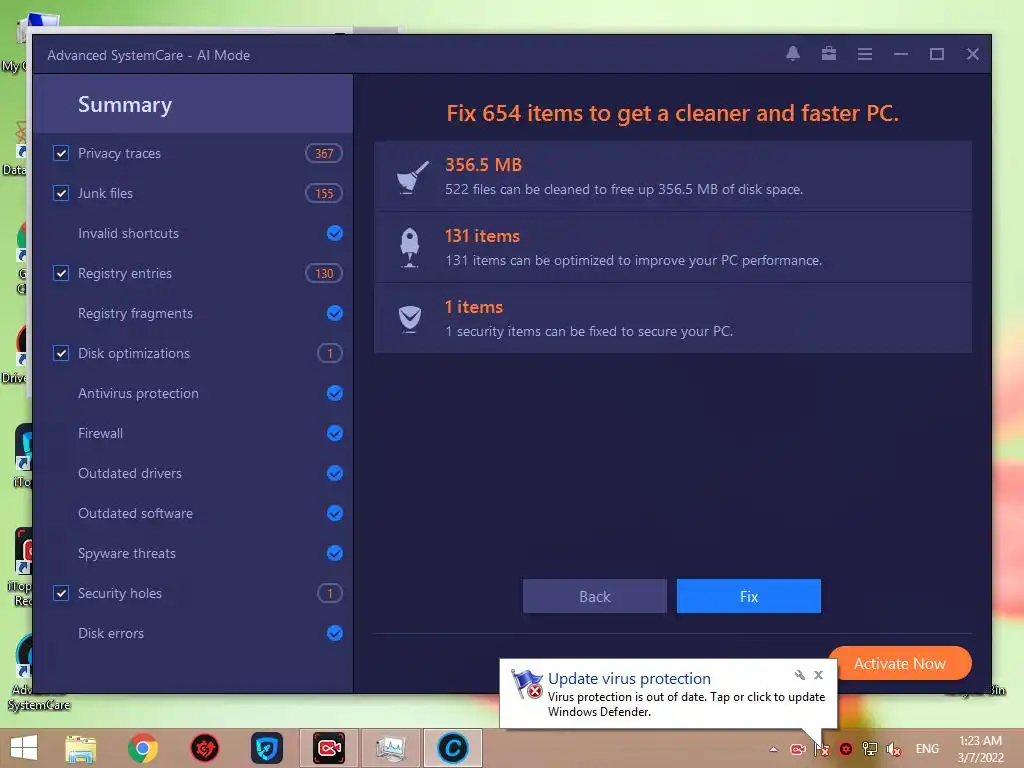
Task: Show hidden tray icons arrow
Action: pyautogui.click(x=773, y=750)
